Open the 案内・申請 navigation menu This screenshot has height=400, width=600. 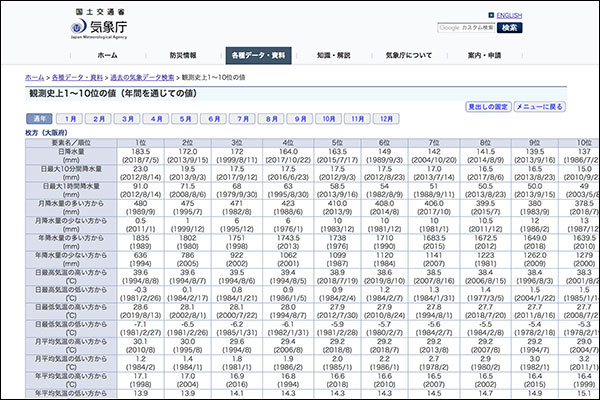pyautogui.click(x=486, y=55)
